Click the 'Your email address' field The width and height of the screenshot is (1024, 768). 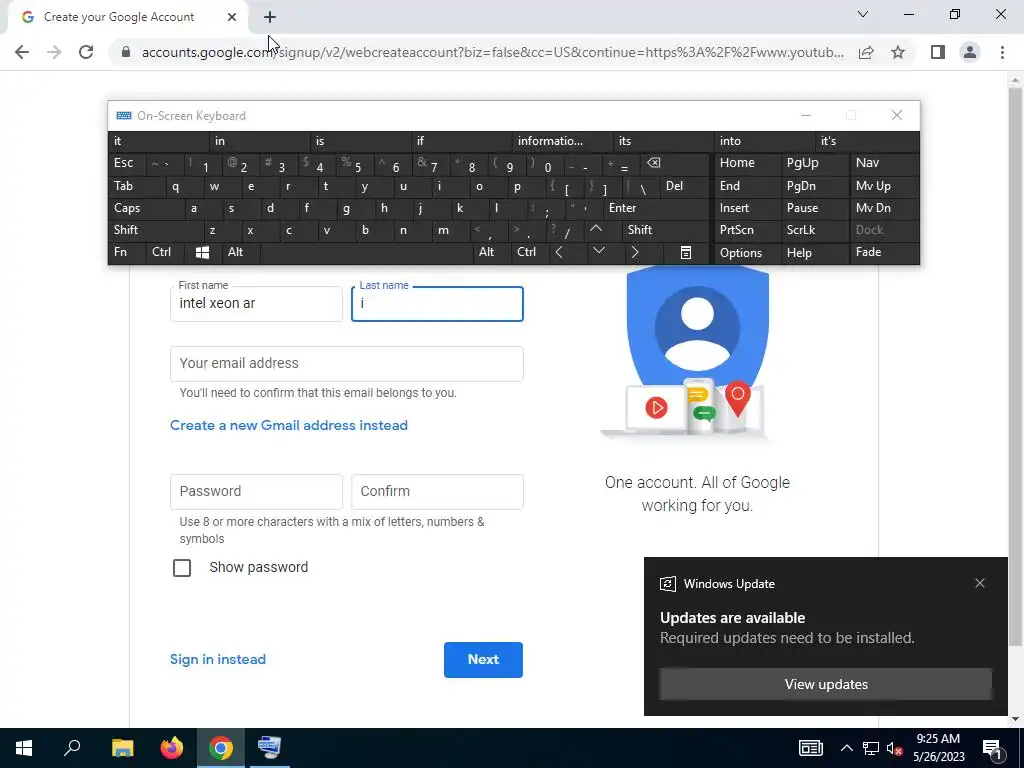(347, 364)
